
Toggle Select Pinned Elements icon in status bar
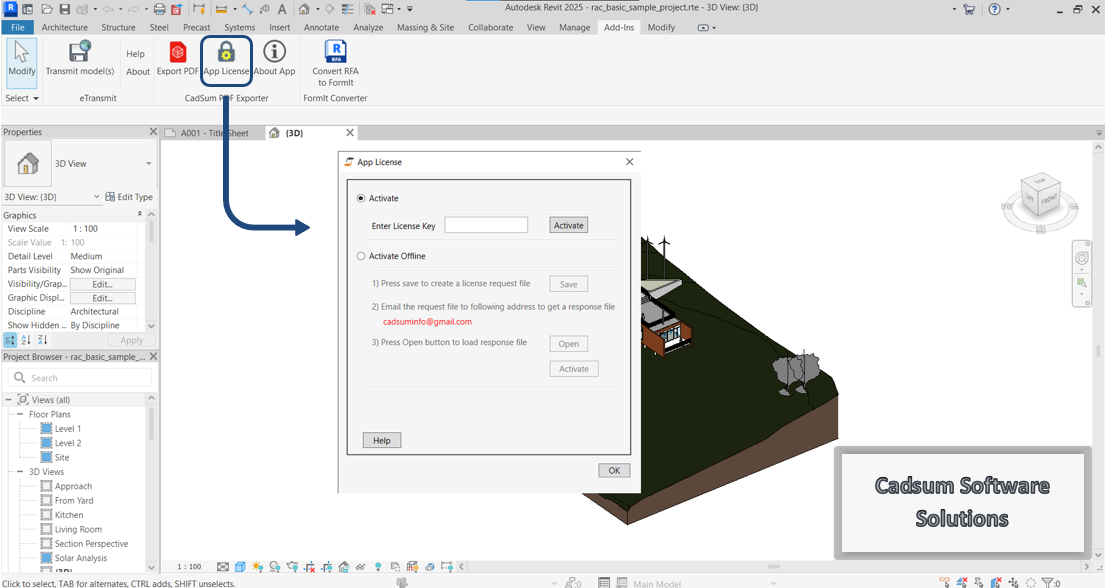[979, 583]
